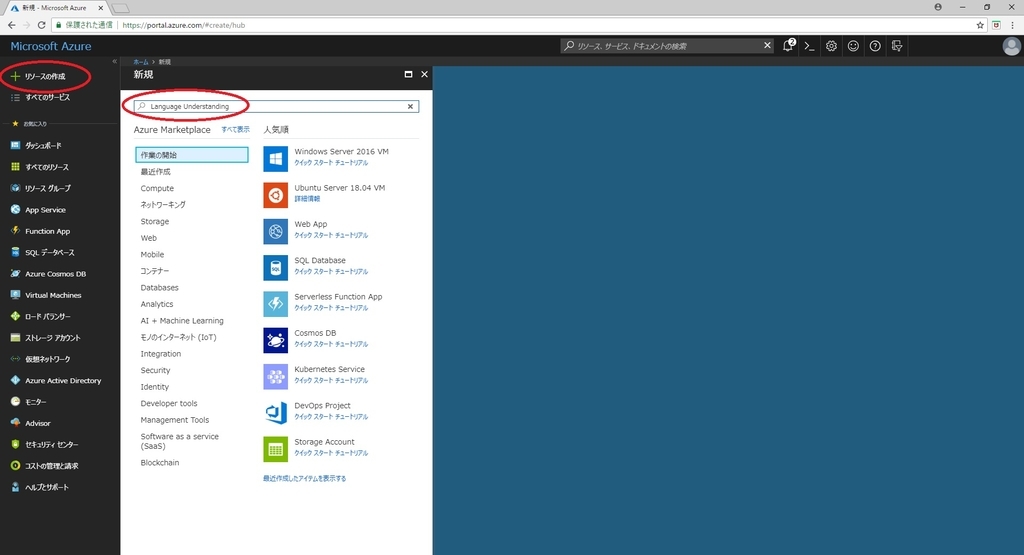Open すべてのサービス in the sidebar
The height and width of the screenshot is (555, 1024).
47,97
